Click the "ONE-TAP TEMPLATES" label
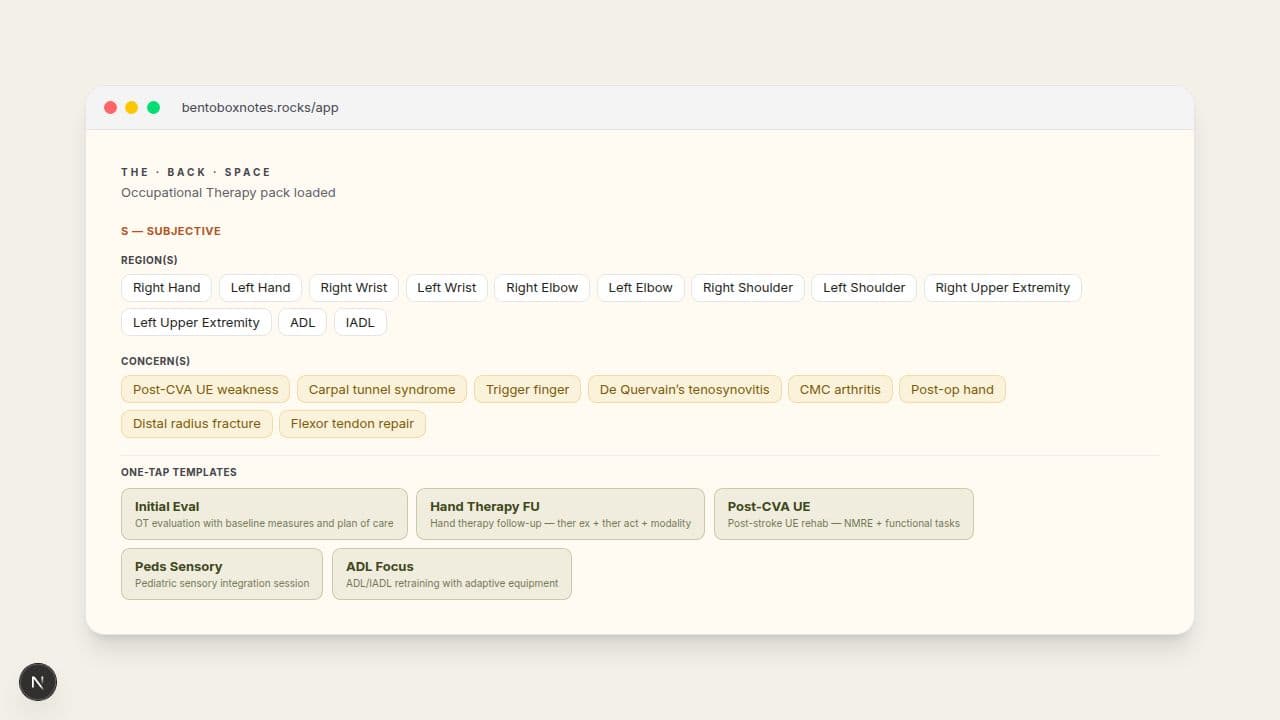Viewport: 1280px width, 720px height. pyautogui.click(x=179, y=472)
